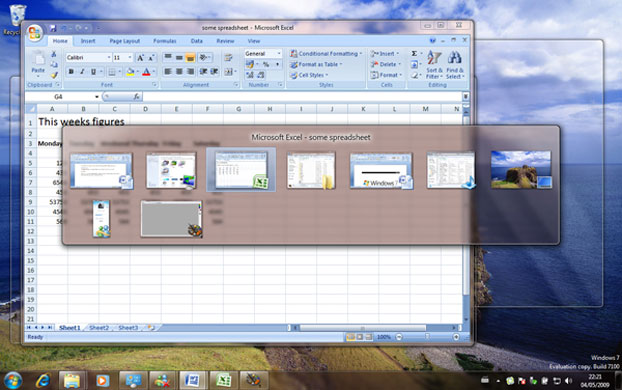Open Conditional Formatting dropdown
Screen dimensions: 622x390
(326, 54)
